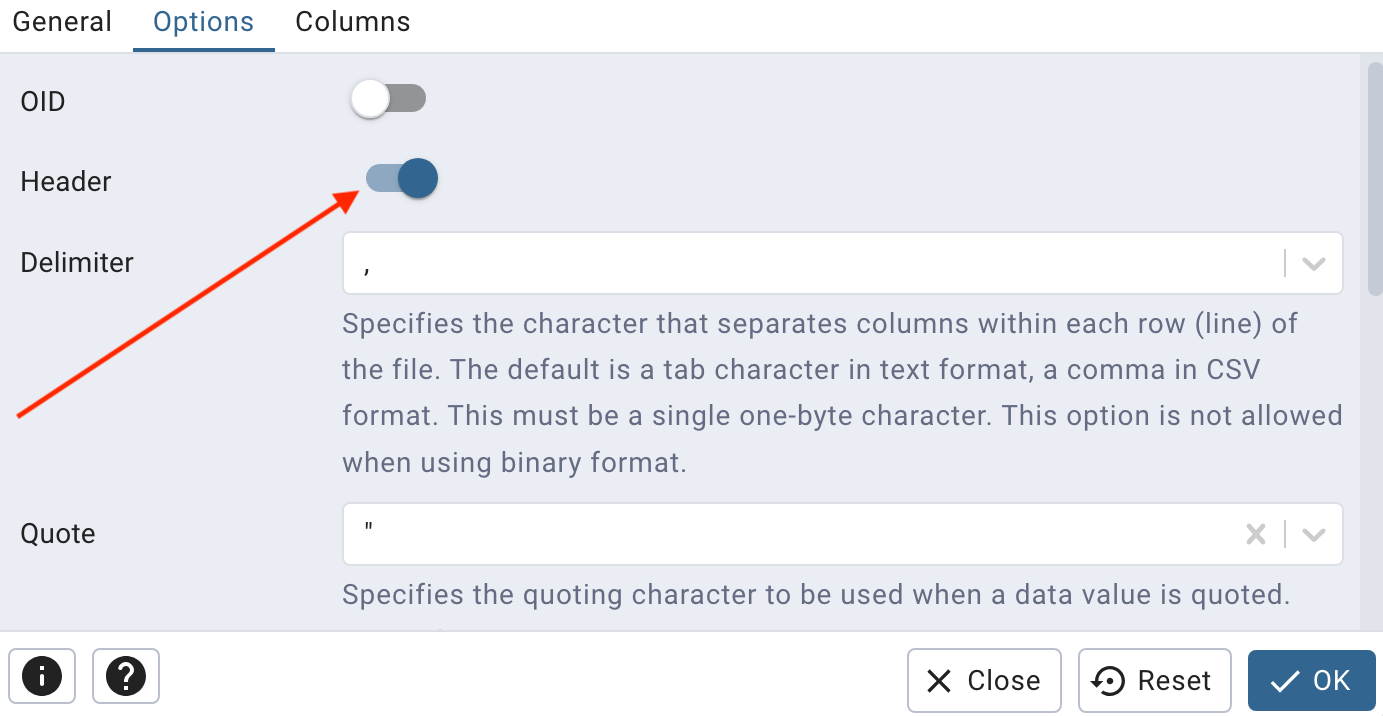Select the Options tab
The width and height of the screenshot is (1383, 716).
(204, 22)
